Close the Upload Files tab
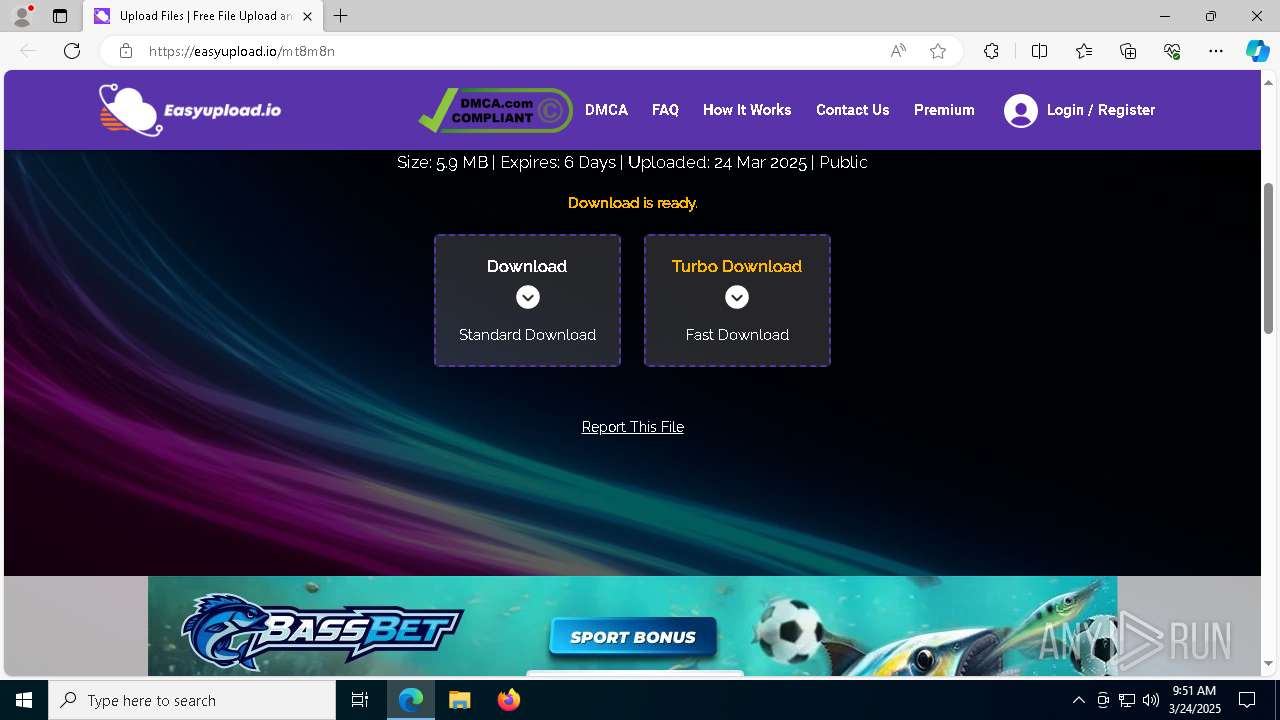This screenshot has width=1280, height=720. (x=307, y=16)
